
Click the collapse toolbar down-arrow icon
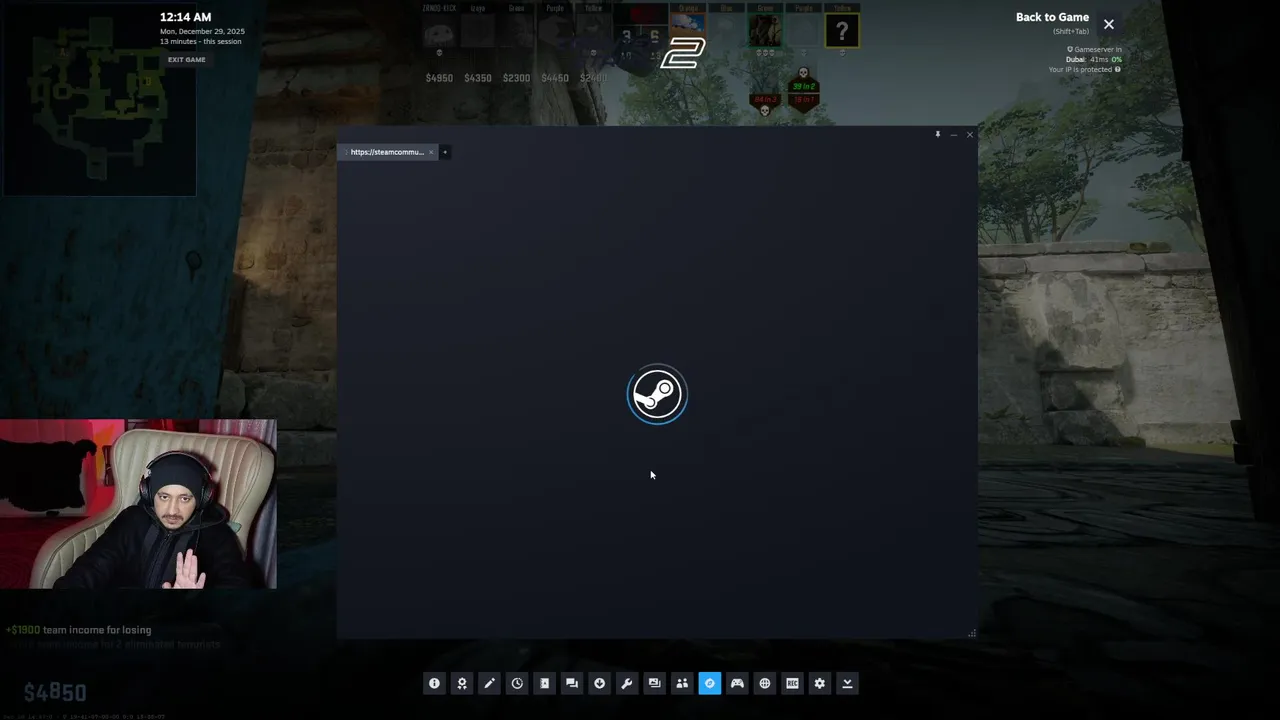pyautogui.click(x=847, y=683)
